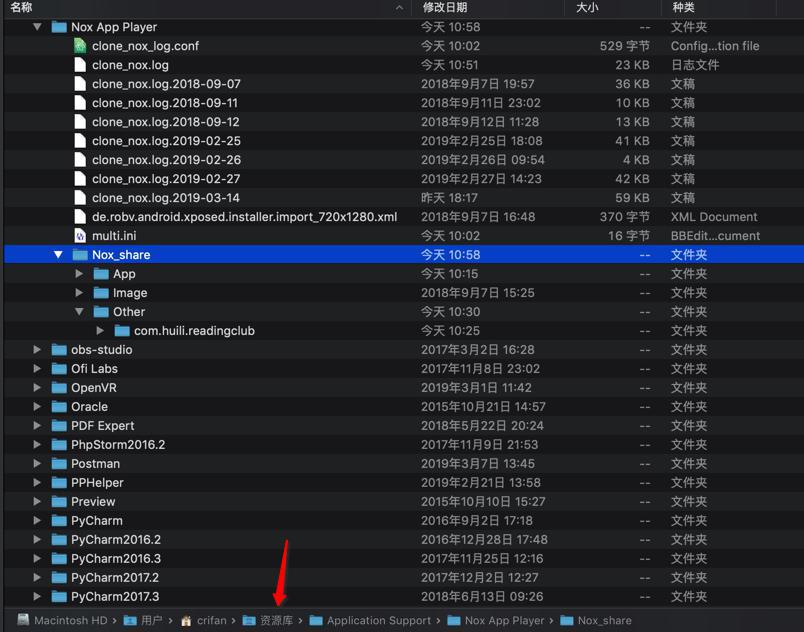The height and width of the screenshot is (632, 804).
Task: Expand the Postman folder
Action: [37, 463]
